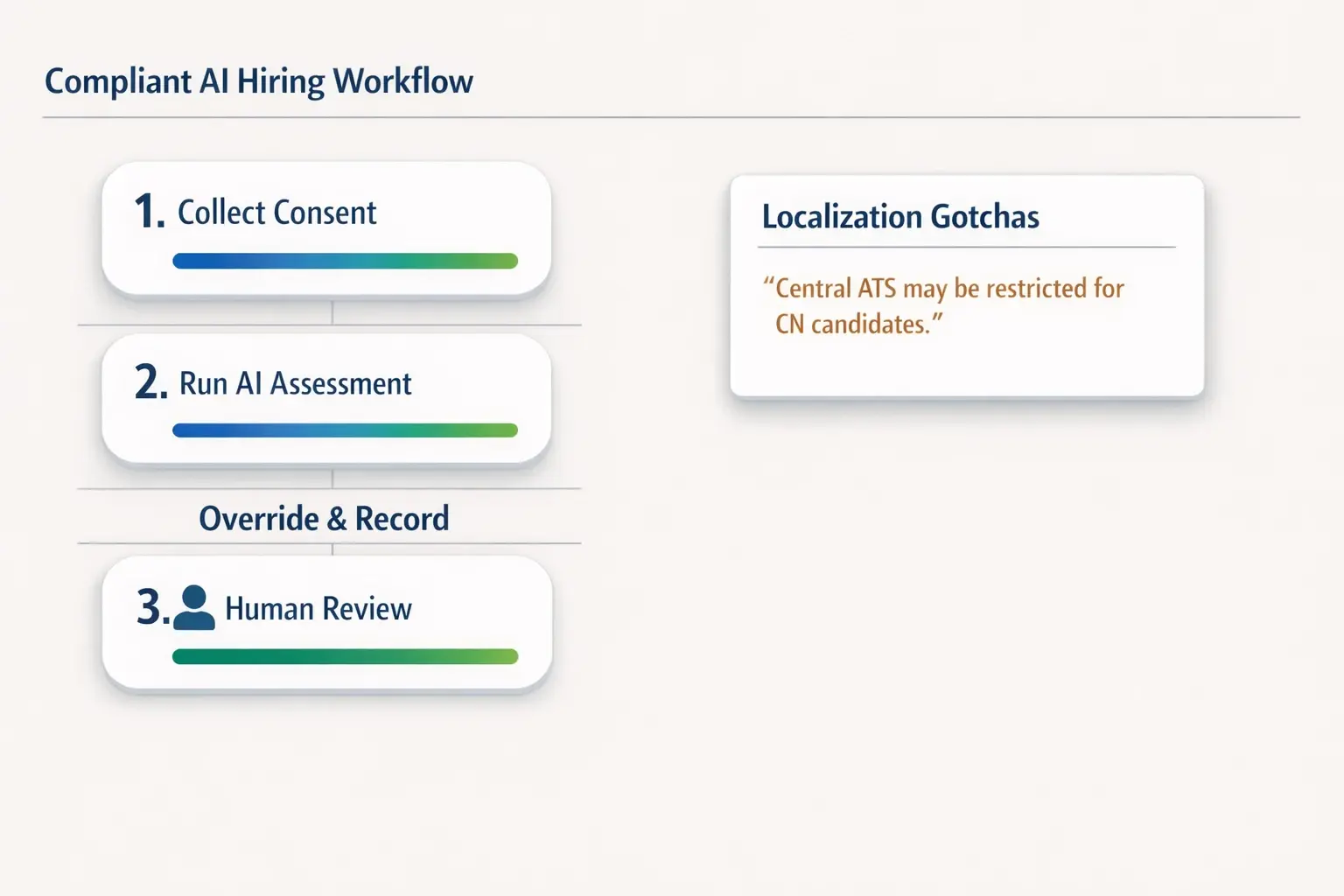Select the Compliant AI Hiring Workflow title

259,80
